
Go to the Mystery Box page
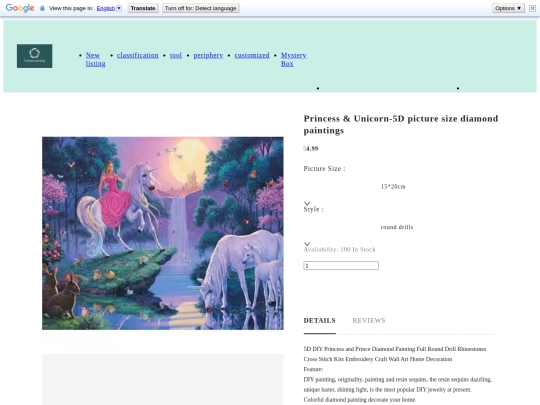click(x=293, y=59)
